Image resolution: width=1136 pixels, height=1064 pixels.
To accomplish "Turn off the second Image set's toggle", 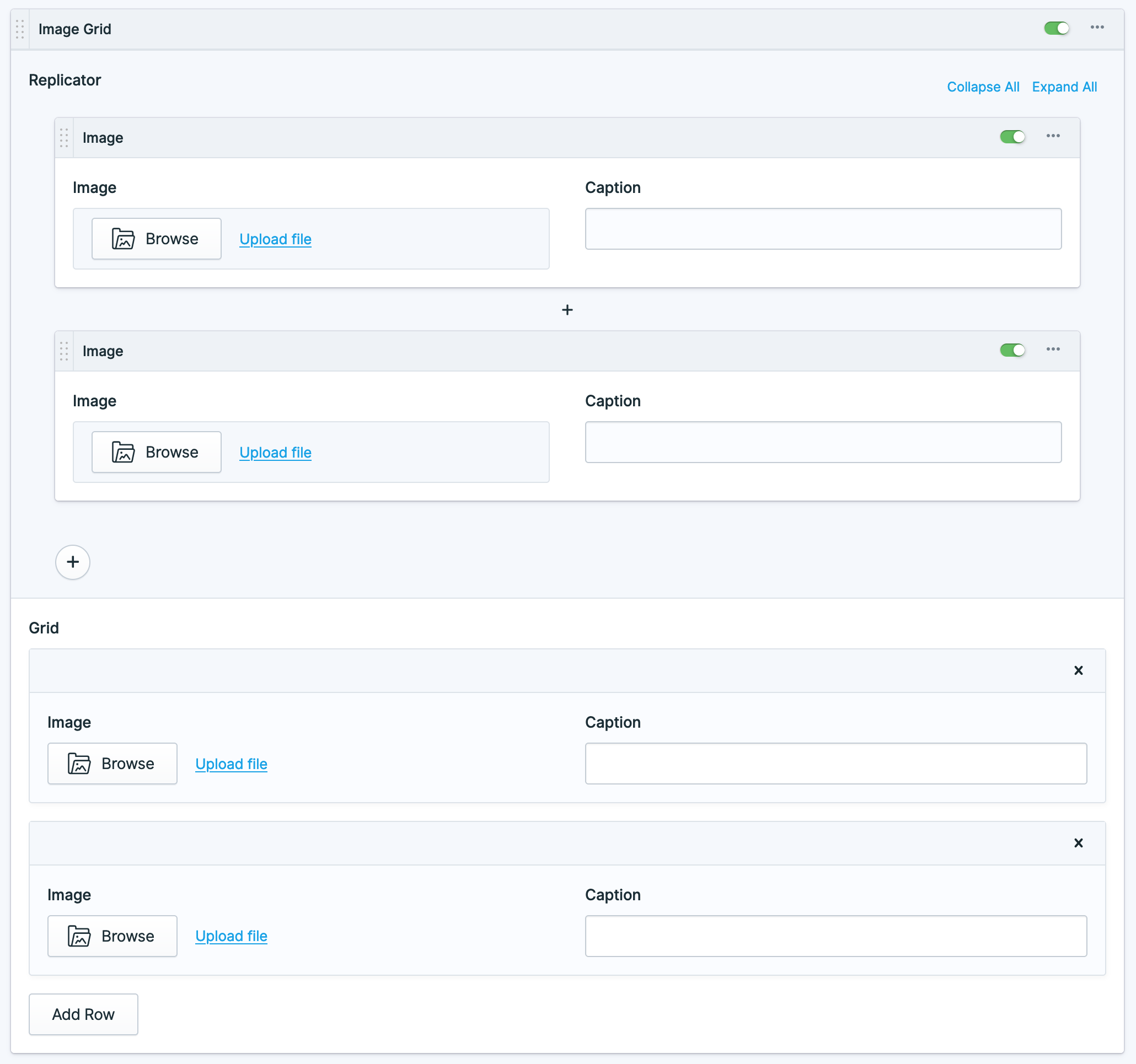I will tap(1012, 350).
